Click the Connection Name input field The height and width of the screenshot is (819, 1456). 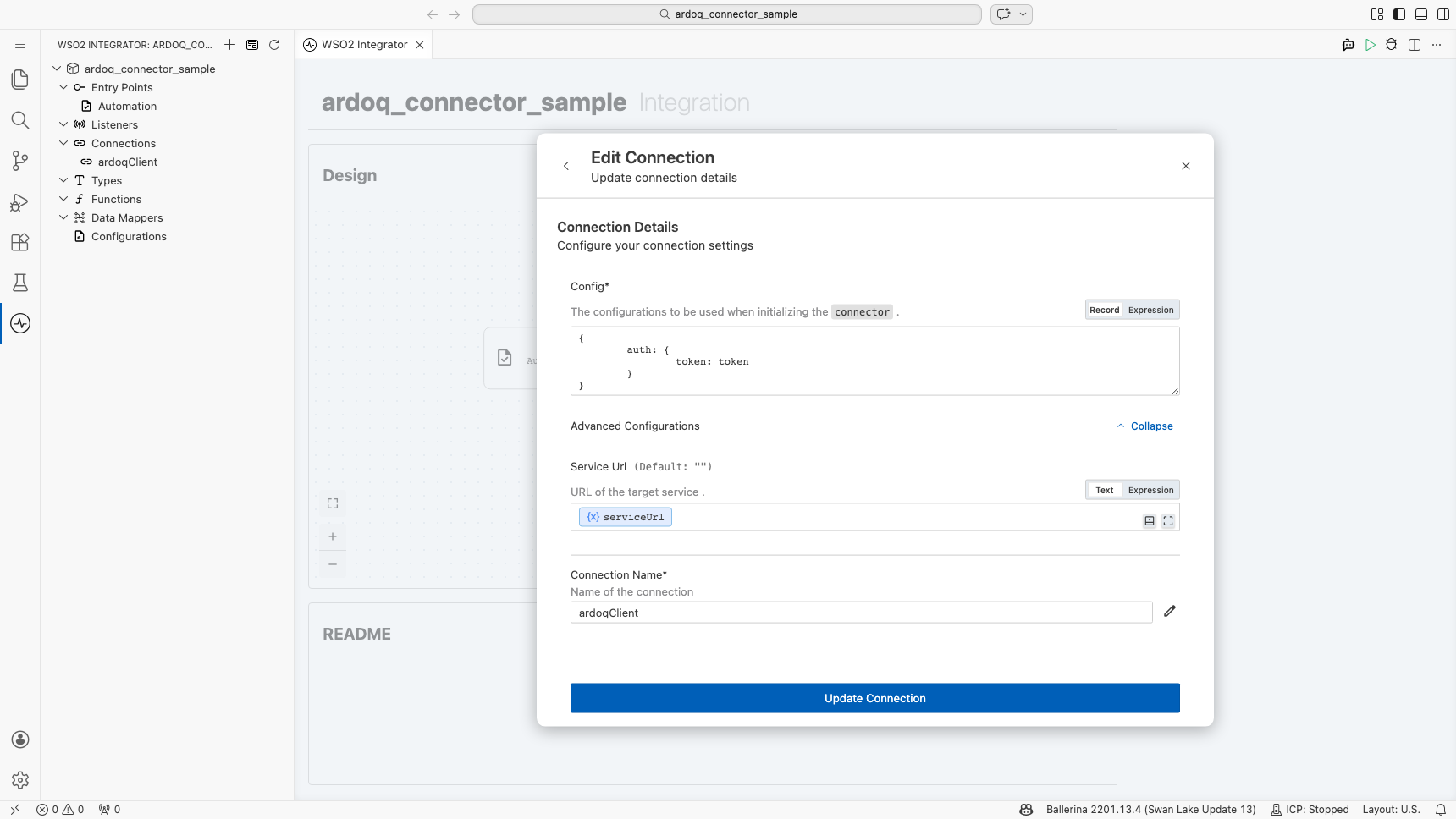862,613
